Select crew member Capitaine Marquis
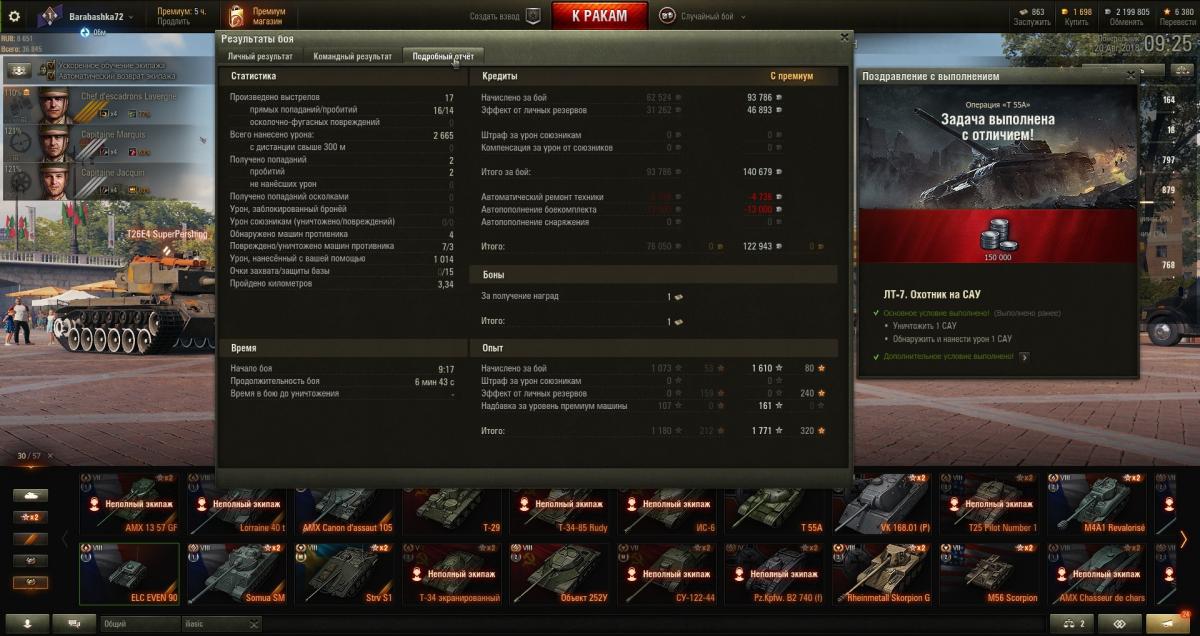 [107, 142]
